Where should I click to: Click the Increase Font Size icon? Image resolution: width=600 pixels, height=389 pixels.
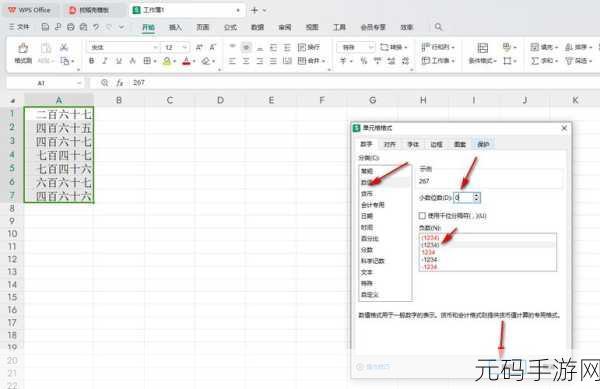point(199,47)
